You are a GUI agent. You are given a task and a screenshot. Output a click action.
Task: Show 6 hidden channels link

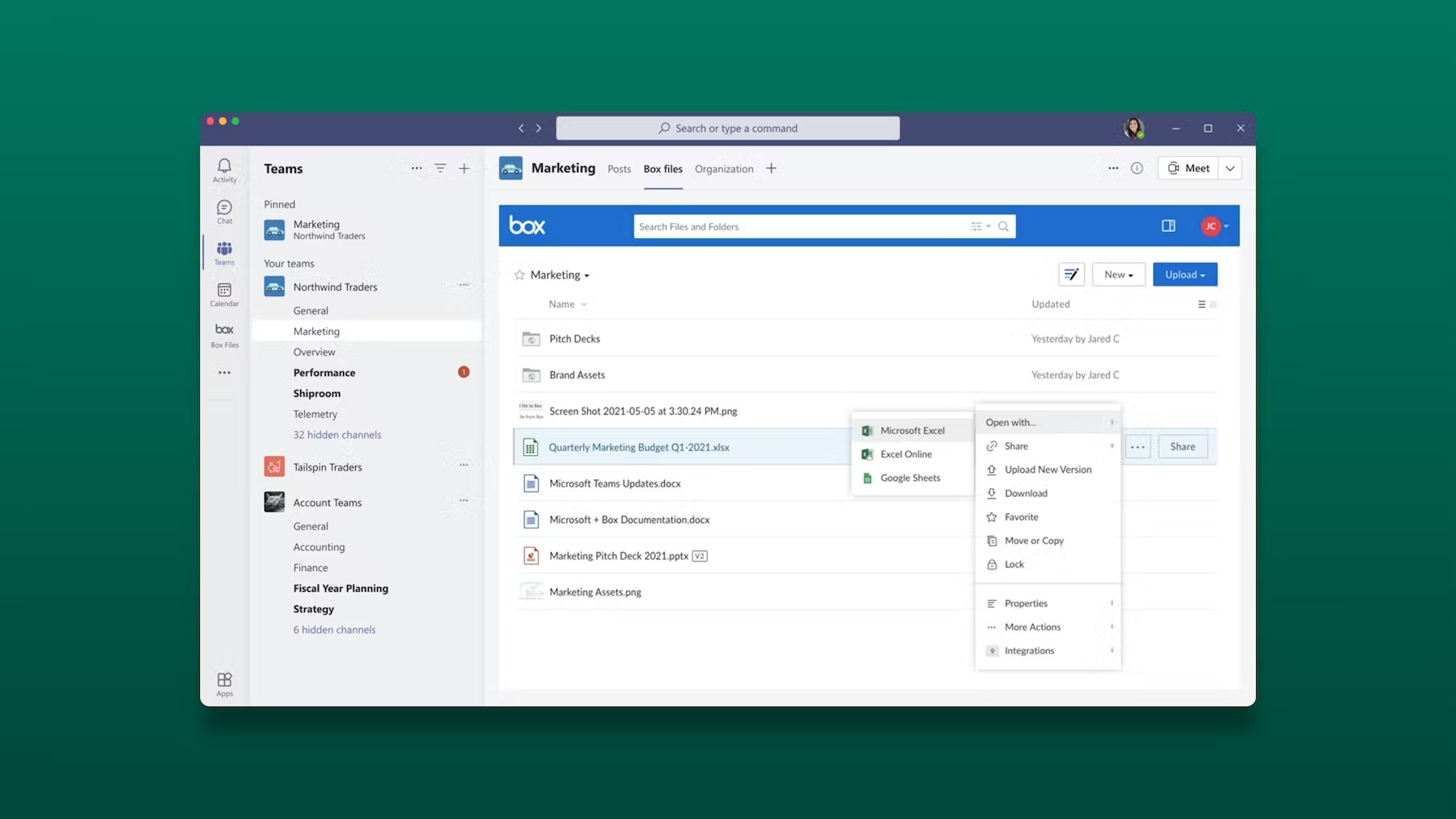pyautogui.click(x=334, y=630)
